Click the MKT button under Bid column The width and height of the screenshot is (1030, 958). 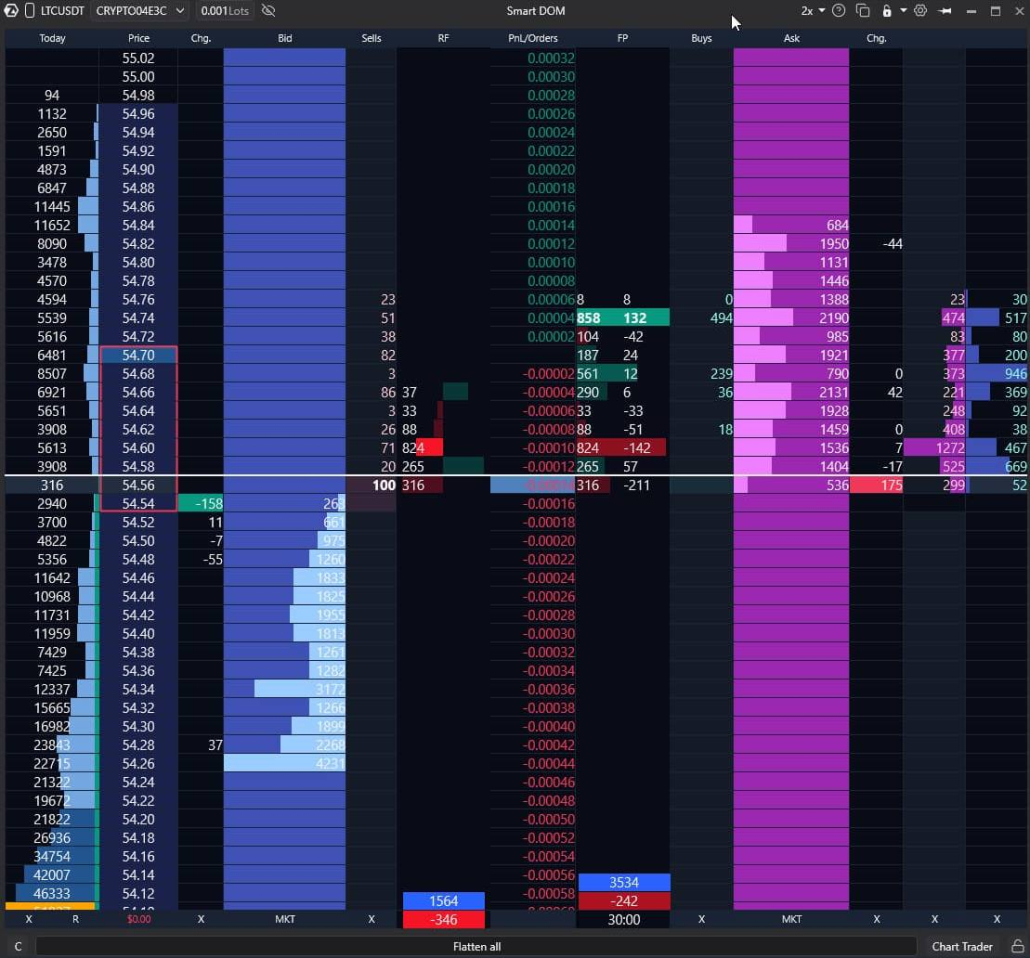pos(285,919)
